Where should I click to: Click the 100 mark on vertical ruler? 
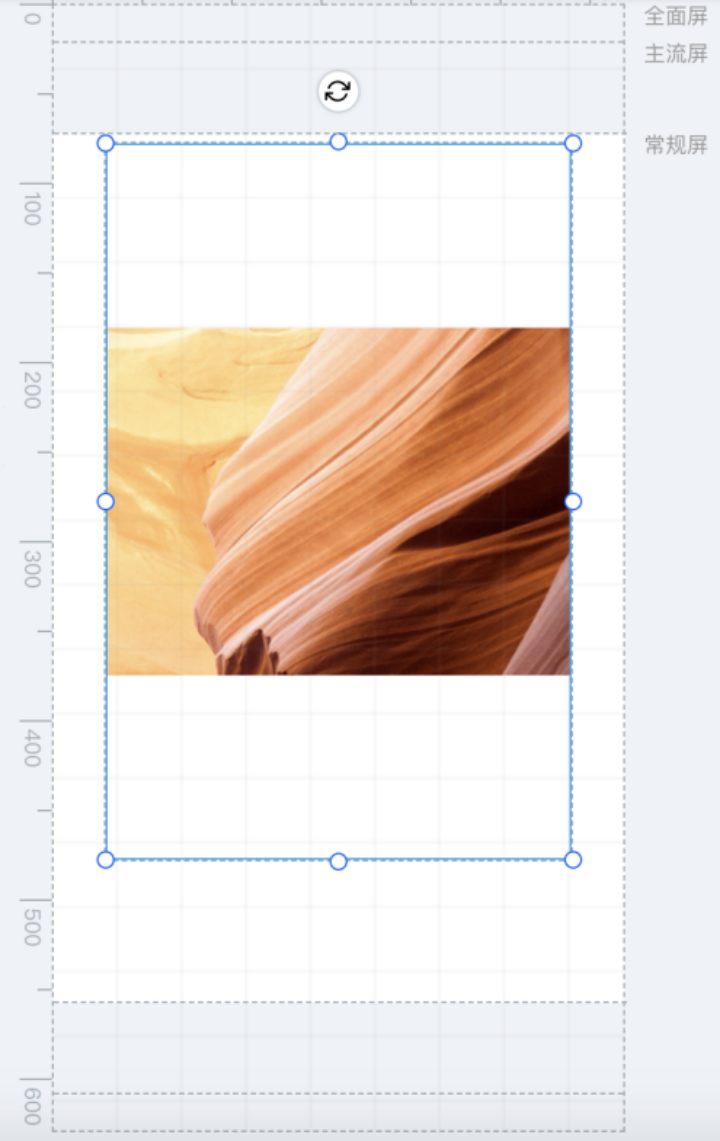pos(32,210)
